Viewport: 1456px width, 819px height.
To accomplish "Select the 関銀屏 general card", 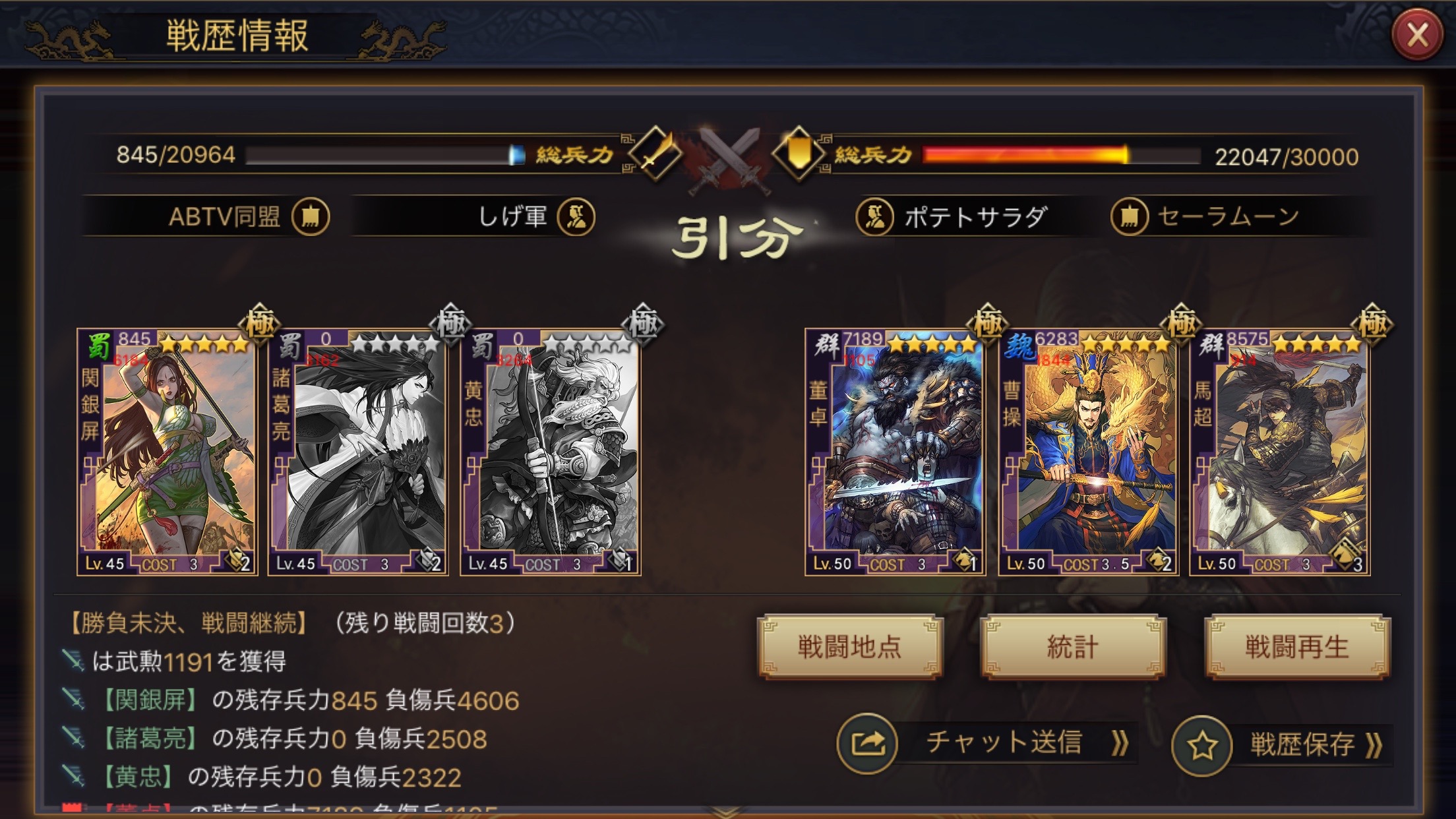I will (x=167, y=452).
